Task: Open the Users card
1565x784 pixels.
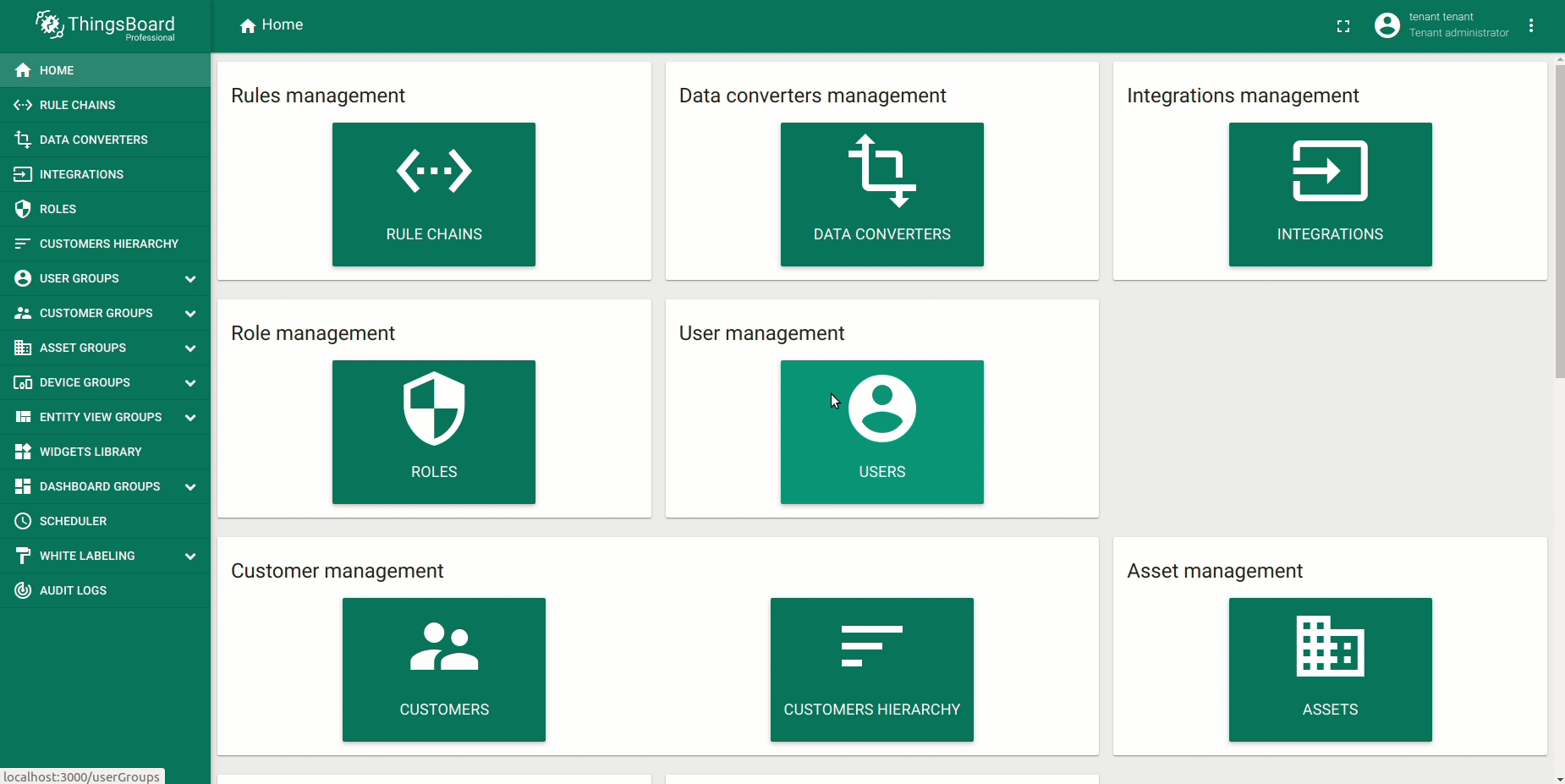Action: (881, 432)
